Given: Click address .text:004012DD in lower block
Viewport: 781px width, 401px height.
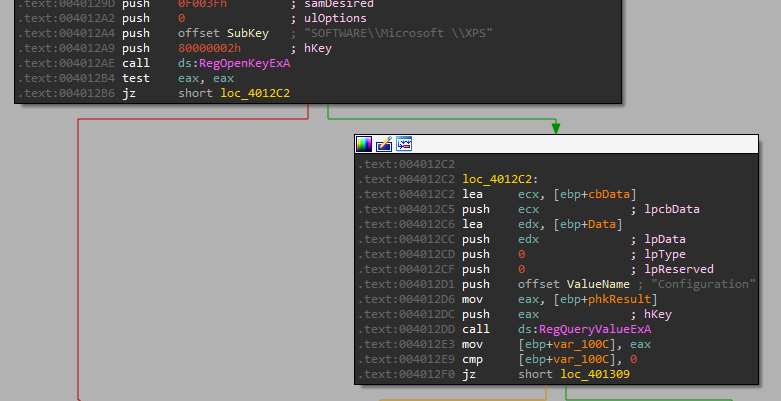Looking at the screenshot, I should [405, 329].
